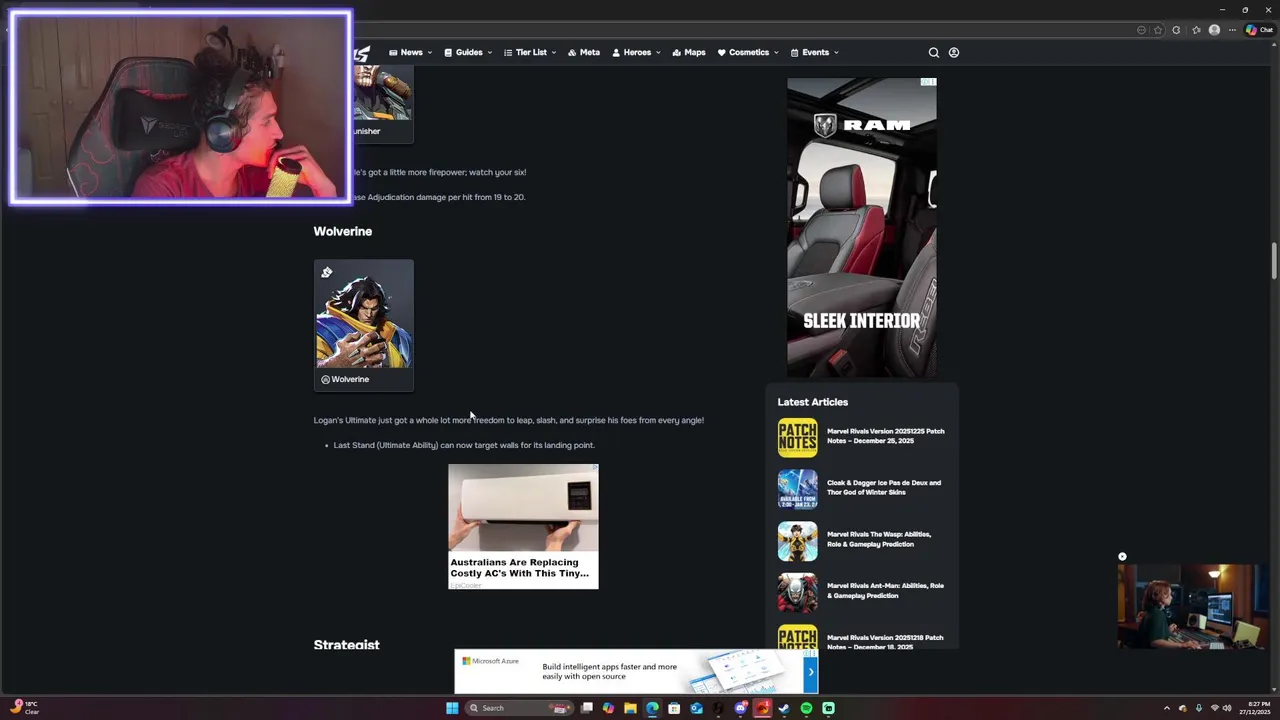The width and height of the screenshot is (1280, 720).
Task: Expand the Tier List dropdown menu
Action: click(x=530, y=52)
